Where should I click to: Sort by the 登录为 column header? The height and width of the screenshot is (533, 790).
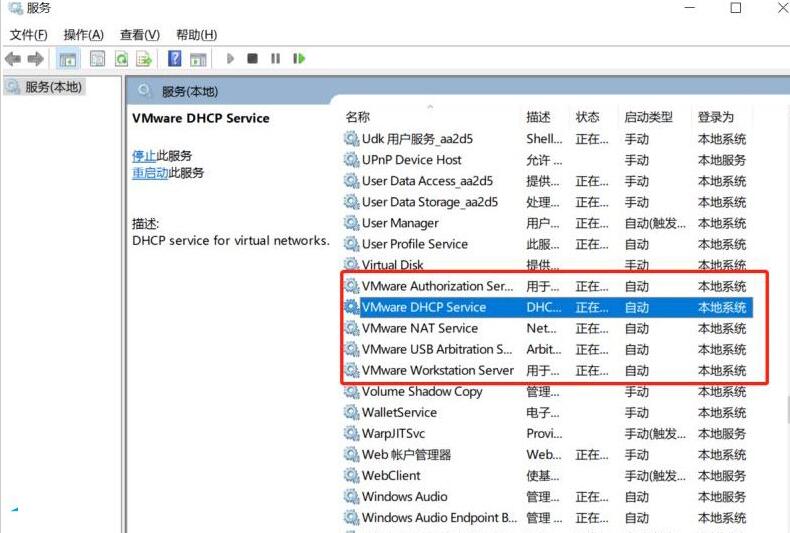click(x=715, y=117)
